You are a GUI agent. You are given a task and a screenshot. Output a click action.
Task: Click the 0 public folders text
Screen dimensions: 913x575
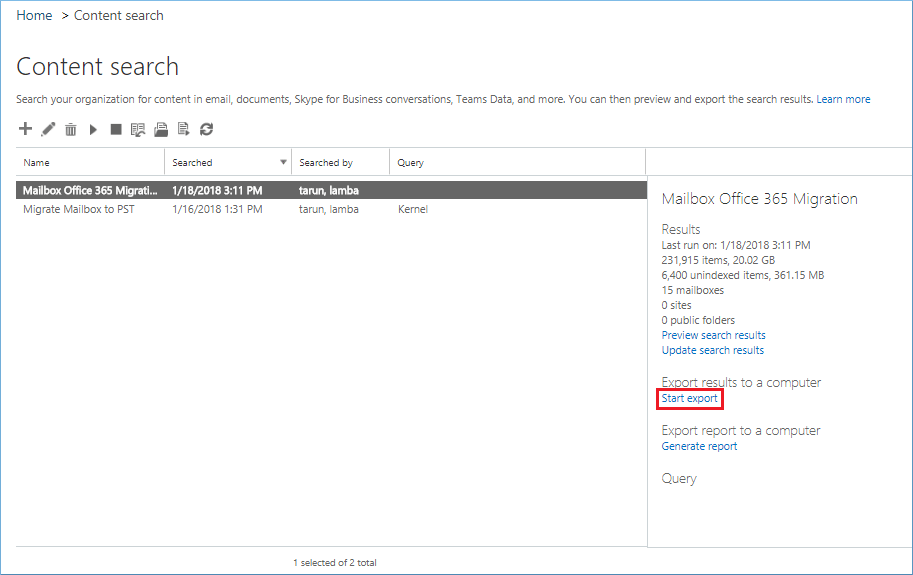click(698, 320)
